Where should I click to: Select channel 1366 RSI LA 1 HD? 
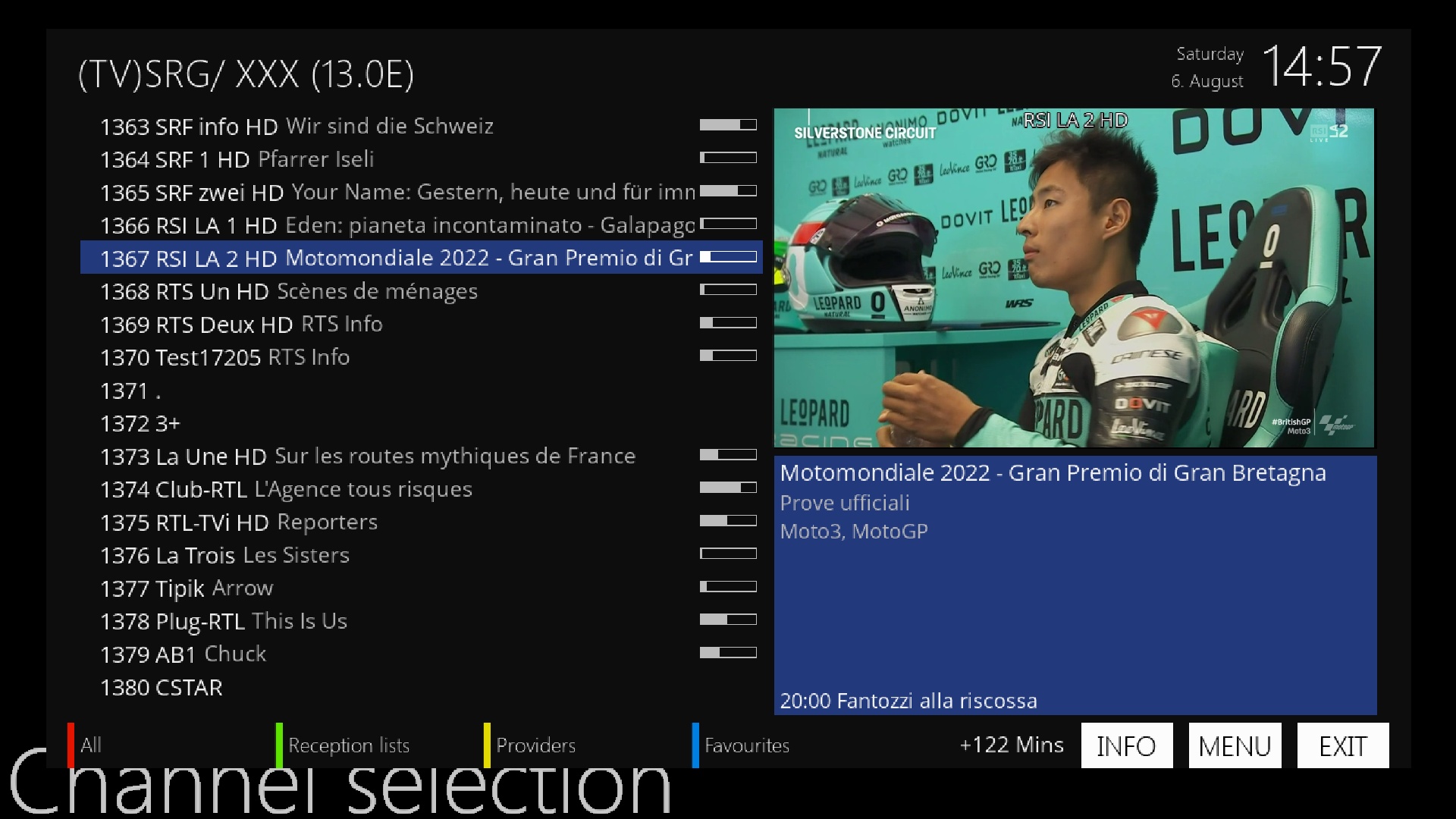(421, 224)
